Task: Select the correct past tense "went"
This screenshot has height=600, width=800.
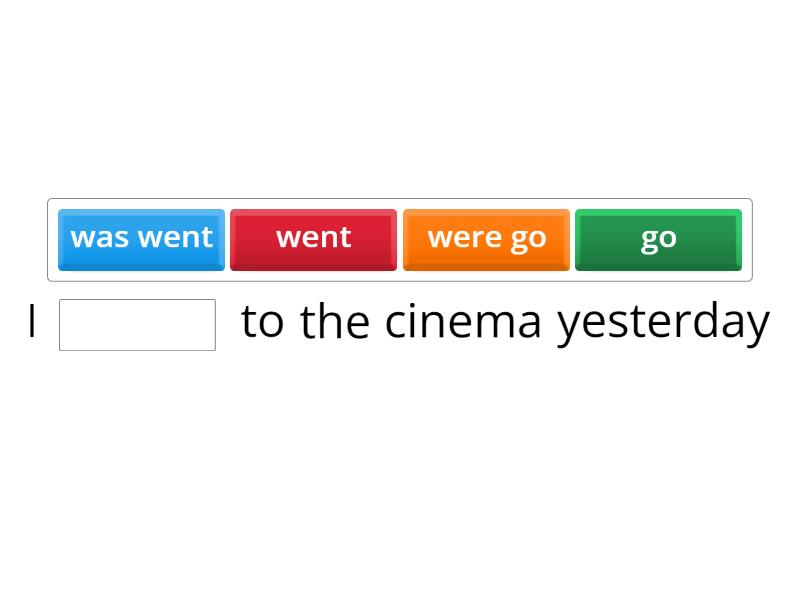Action: 314,238
